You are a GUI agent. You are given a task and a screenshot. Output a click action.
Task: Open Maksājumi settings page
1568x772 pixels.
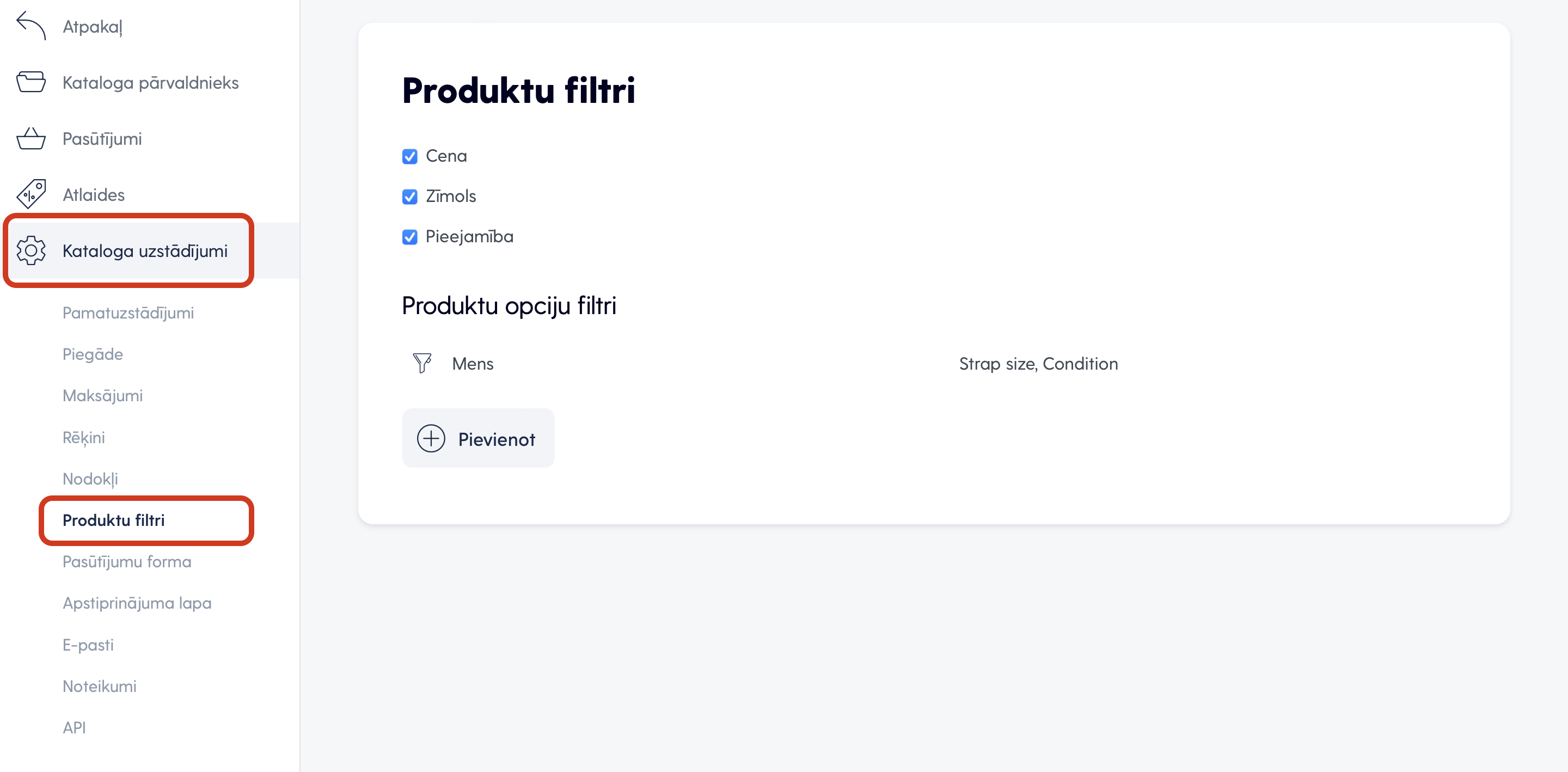102,396
